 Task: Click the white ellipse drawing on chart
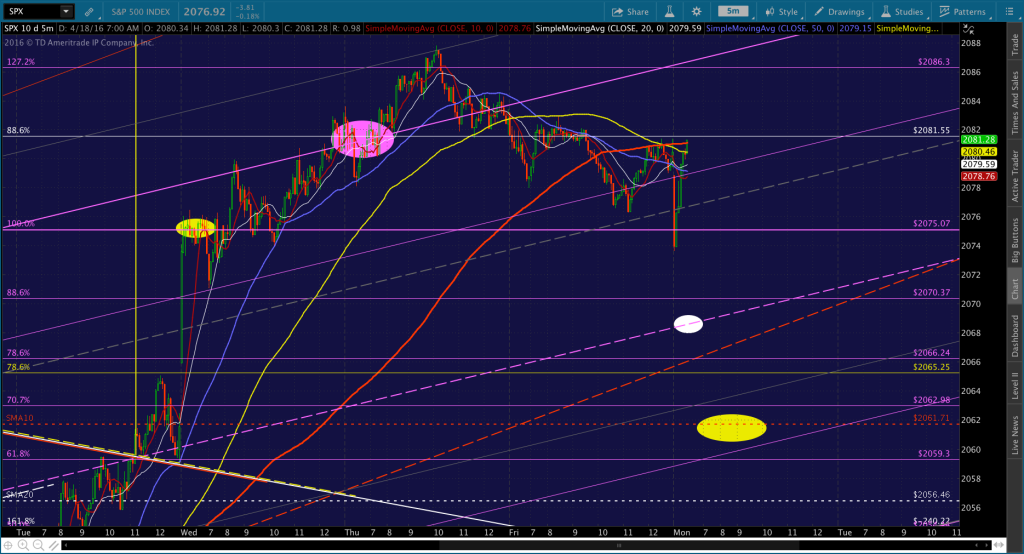[x=688, y=324]
